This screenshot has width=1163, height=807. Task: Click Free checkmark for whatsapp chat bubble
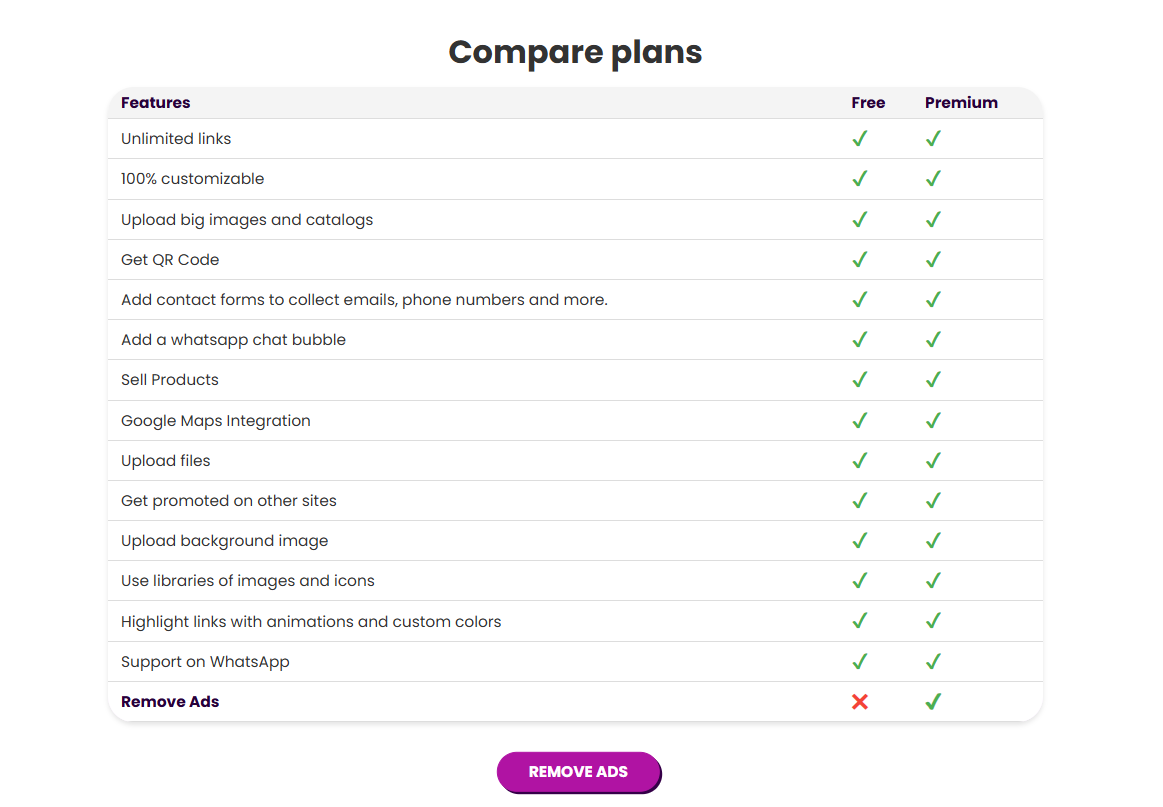(x=860, y=340)
